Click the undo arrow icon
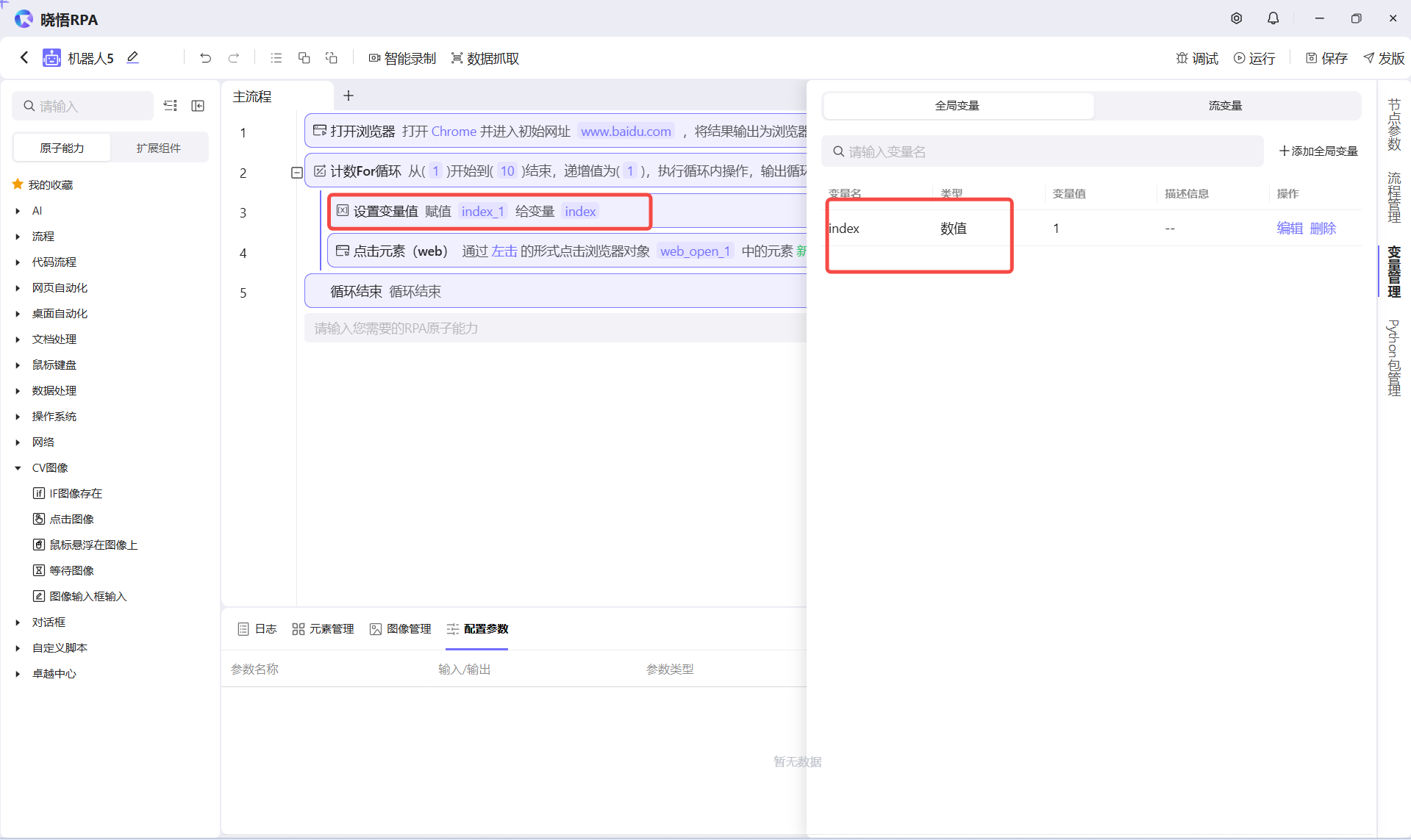The width and height of the screenshot is (1411, 840). tap(205, 58)
